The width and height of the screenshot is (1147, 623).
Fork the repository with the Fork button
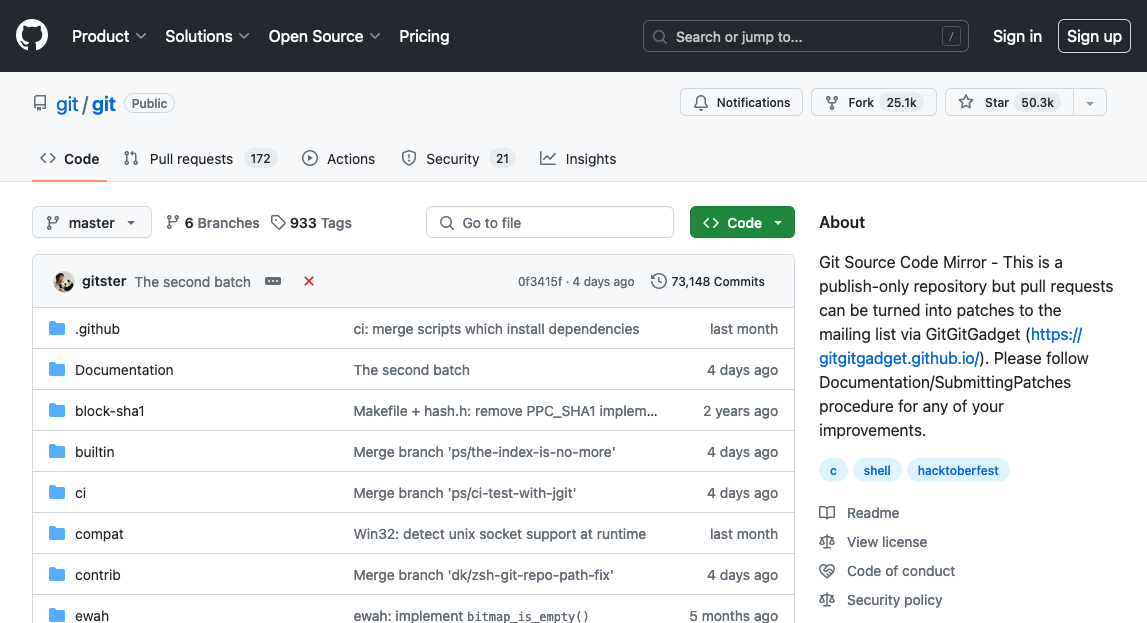coord(873,102)
